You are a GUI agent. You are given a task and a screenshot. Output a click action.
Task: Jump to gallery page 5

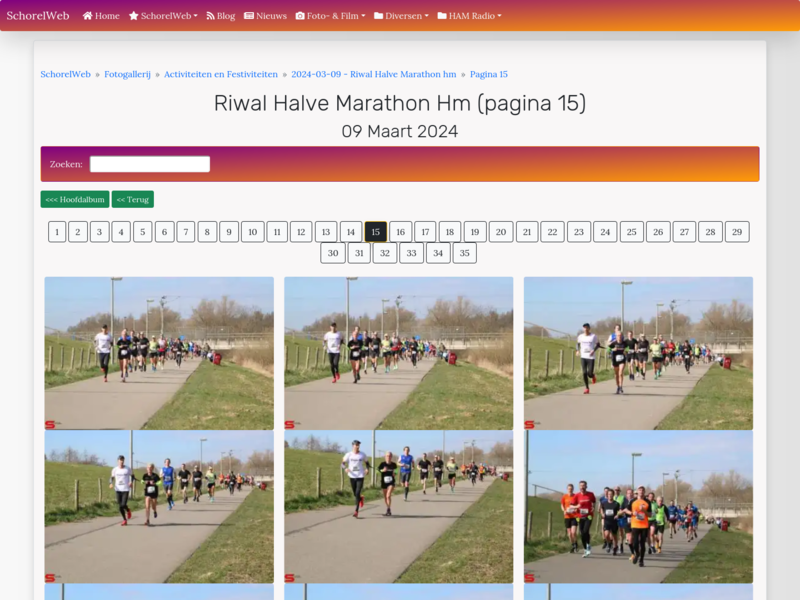tap(143, 232)
